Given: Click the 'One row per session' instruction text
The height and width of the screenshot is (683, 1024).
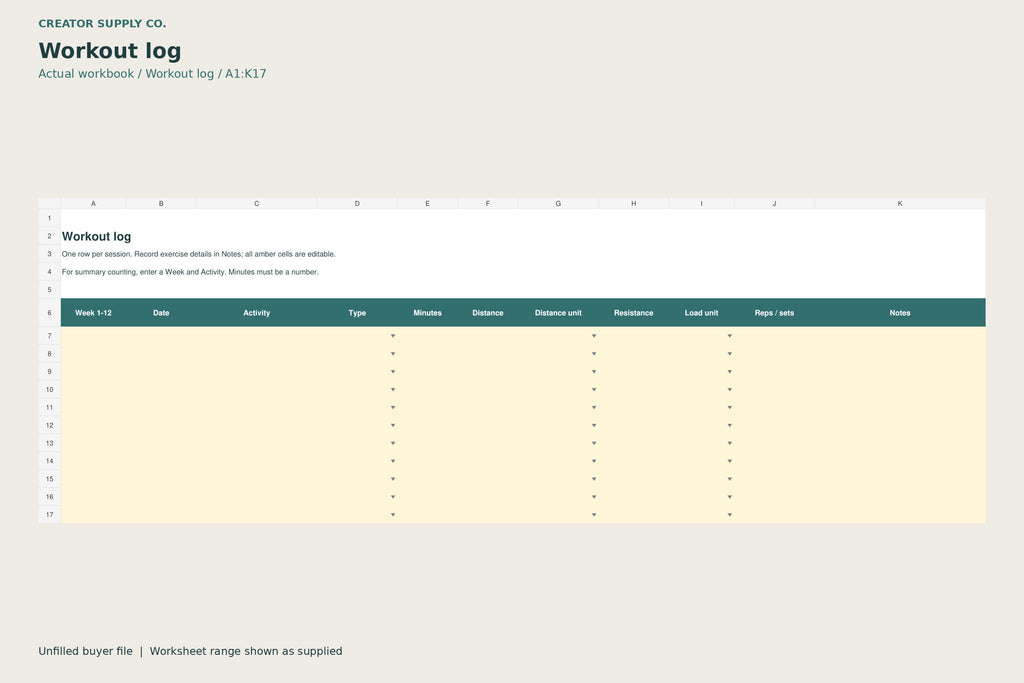Looking at the screenshot, I should point(199,254).
